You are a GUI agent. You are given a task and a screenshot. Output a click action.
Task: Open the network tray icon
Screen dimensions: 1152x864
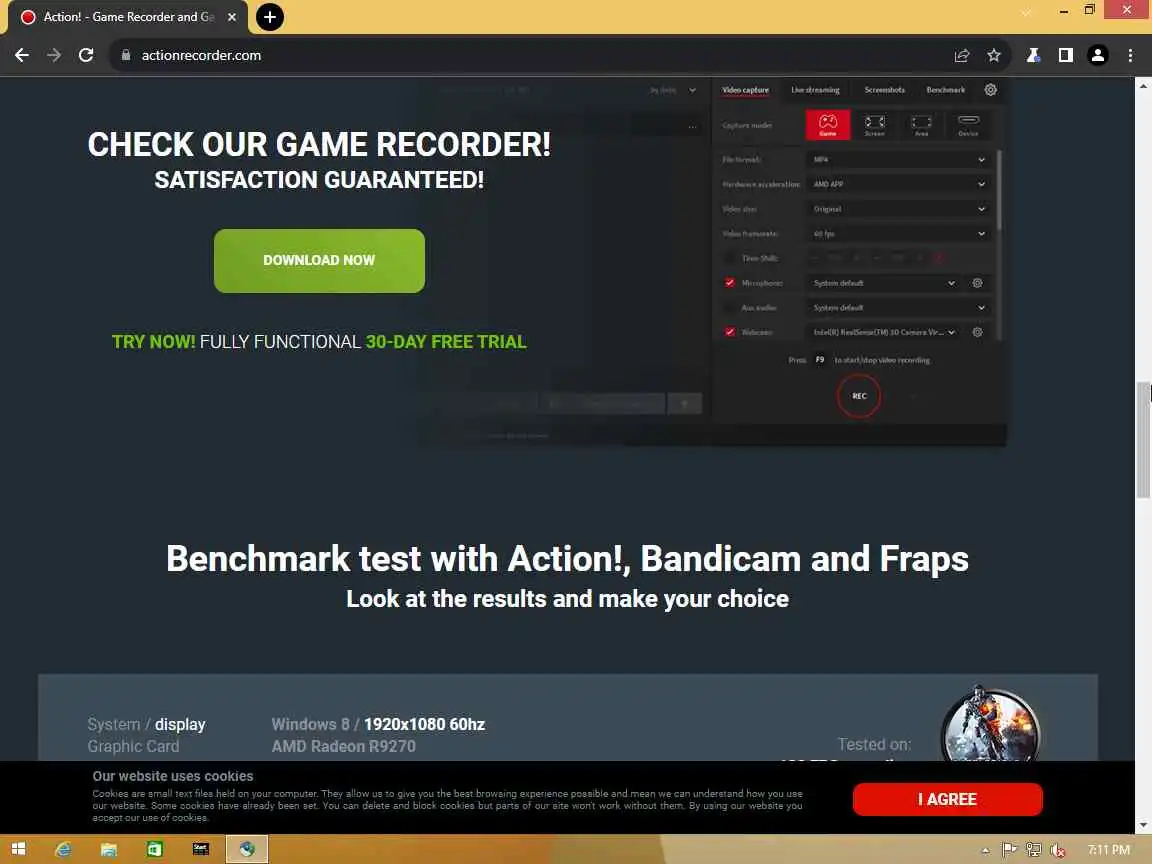(x=1034, y=850)
